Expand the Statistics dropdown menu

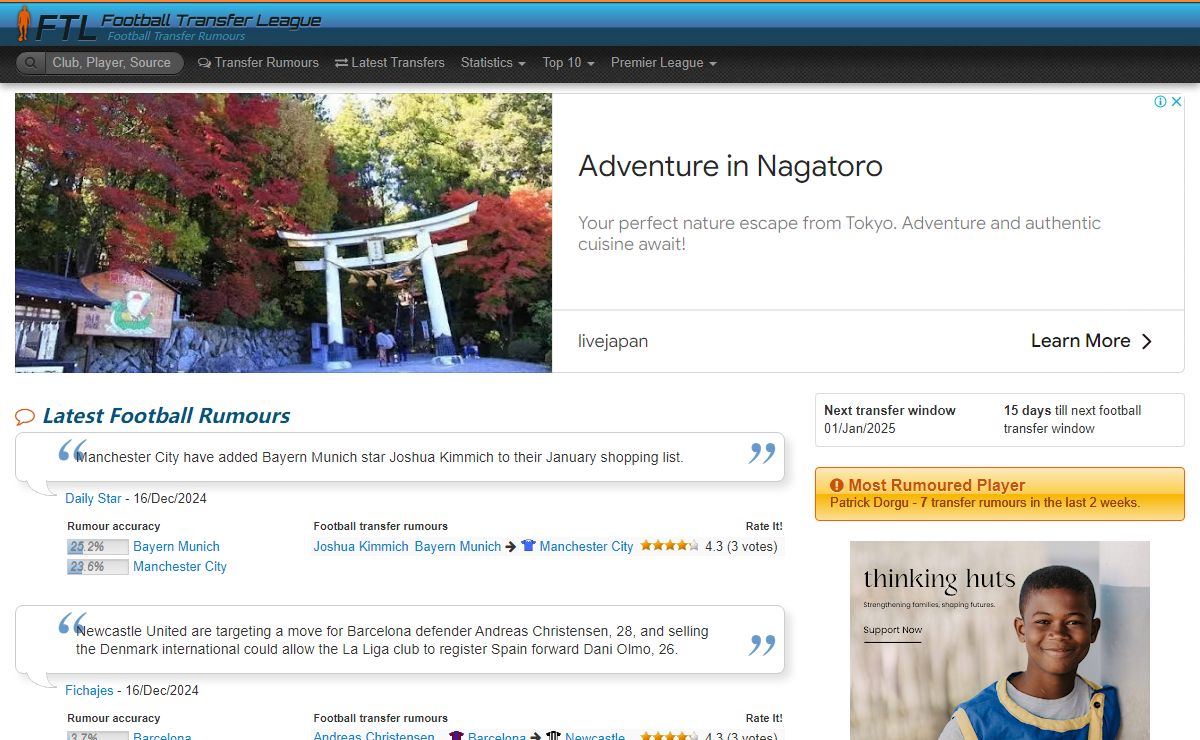pos(493,62)
